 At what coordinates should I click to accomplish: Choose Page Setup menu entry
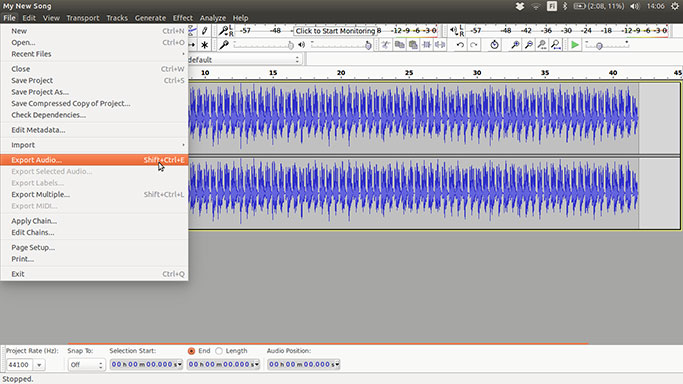[x=94, y=247]
